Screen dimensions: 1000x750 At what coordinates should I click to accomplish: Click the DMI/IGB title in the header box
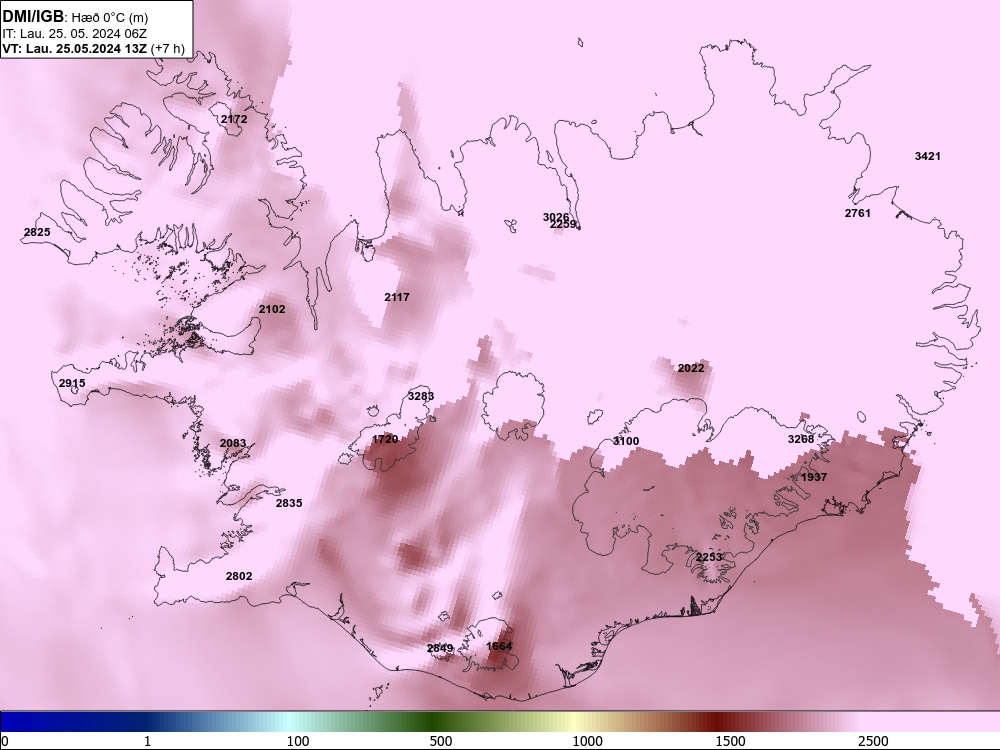coord(33,17)
